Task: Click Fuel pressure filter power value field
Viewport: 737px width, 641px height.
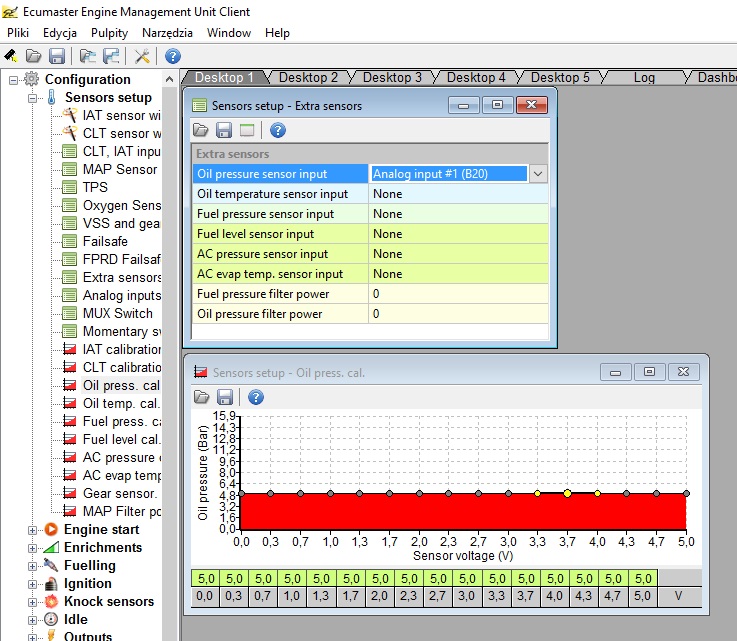Action: point(458,294)
